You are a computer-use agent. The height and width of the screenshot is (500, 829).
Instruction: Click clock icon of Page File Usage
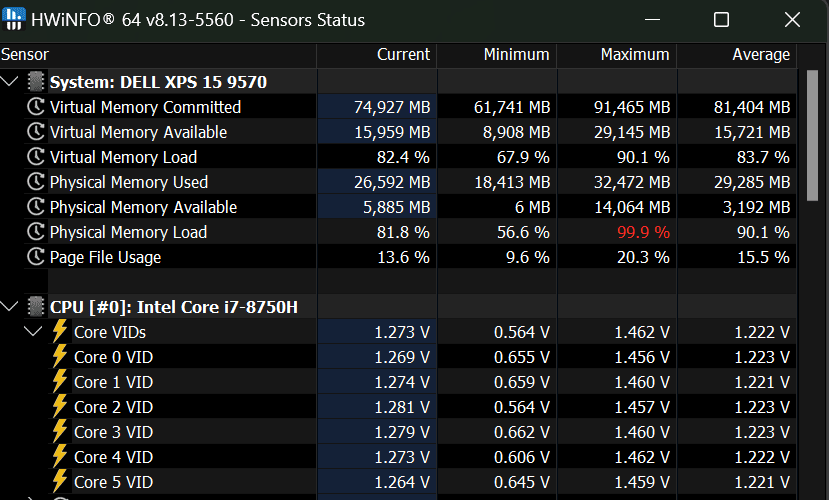tap(36, 257)
